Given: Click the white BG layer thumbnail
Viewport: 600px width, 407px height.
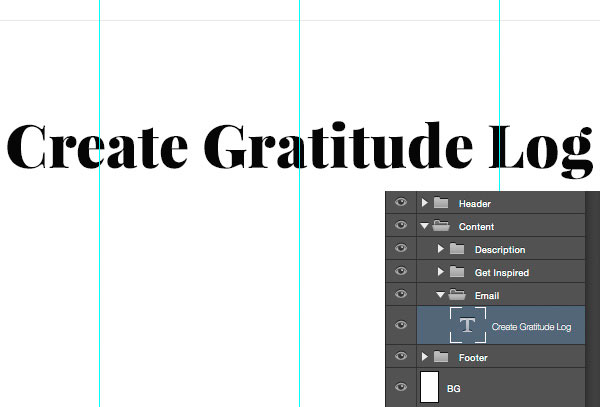Looking at the screenshot, I should [429, 387].
